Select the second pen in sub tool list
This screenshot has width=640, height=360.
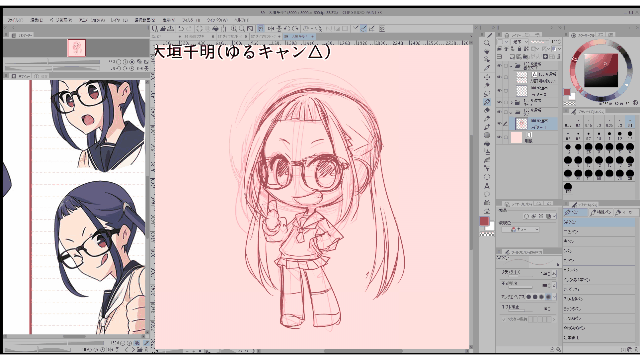pos(599,231)
